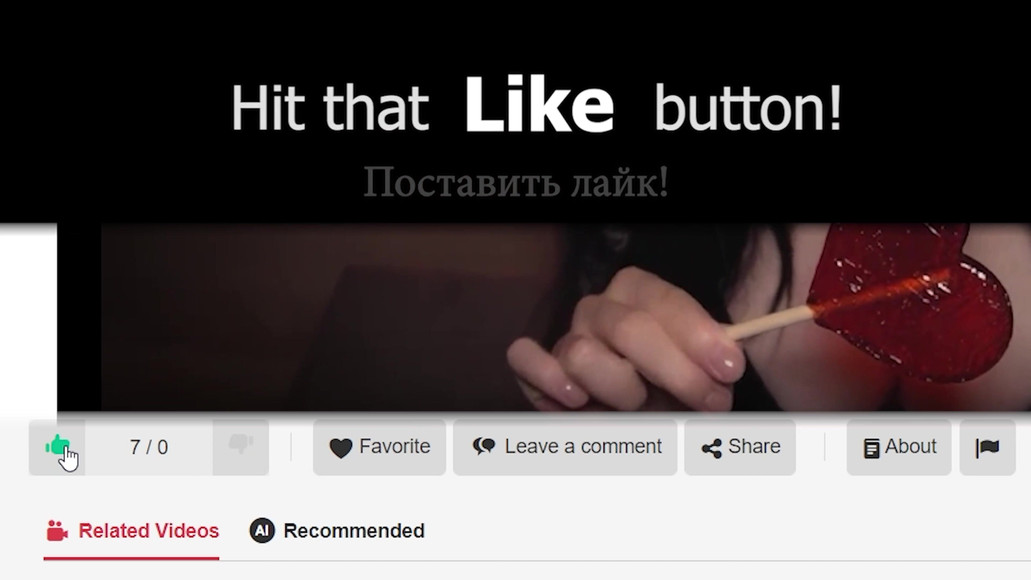Image resolution: width=1031 pixels, height=580 pixels.
Task: Click the red camera Related Videos icon
Action: [57, 531]
